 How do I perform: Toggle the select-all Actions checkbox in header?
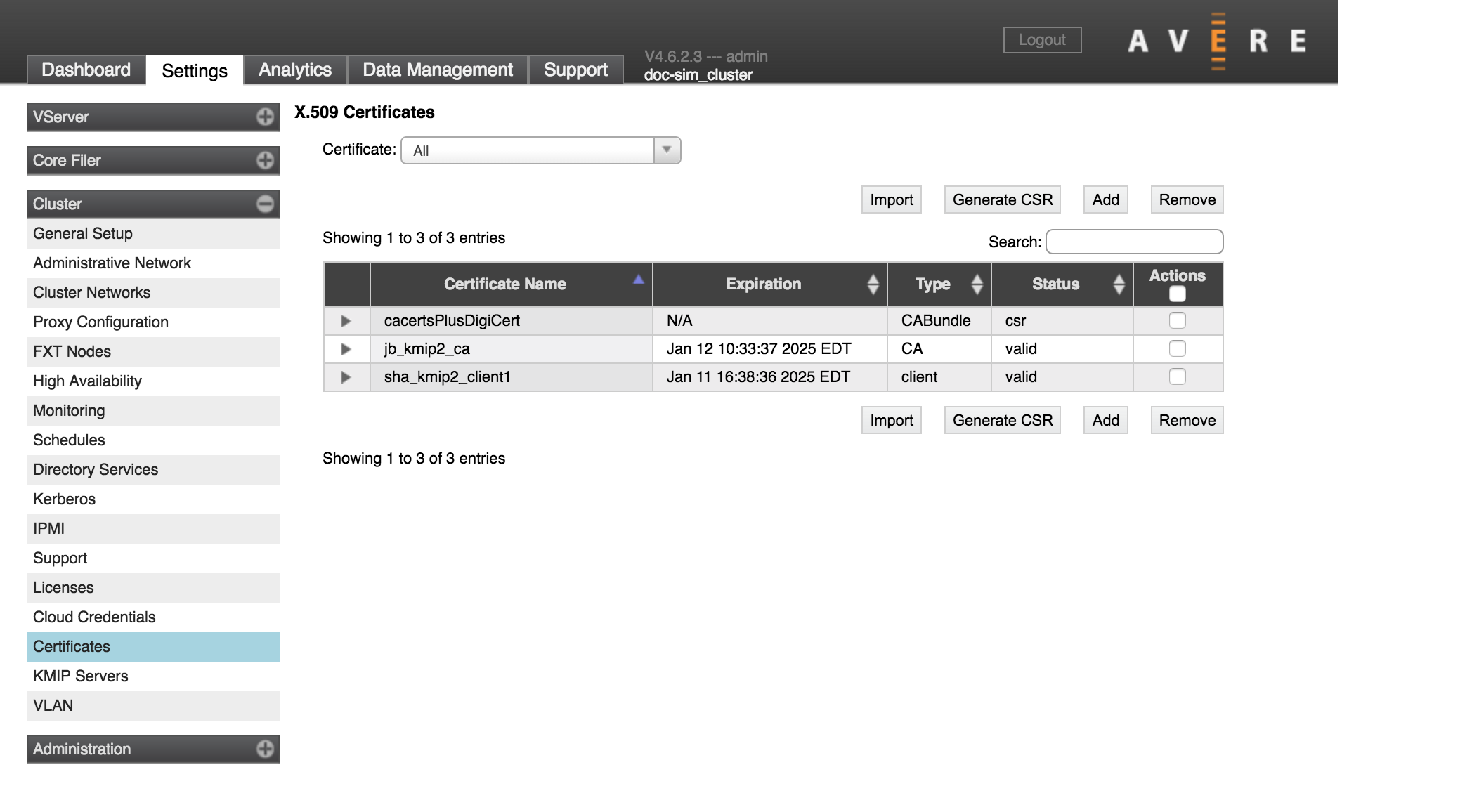point(1177,293)
